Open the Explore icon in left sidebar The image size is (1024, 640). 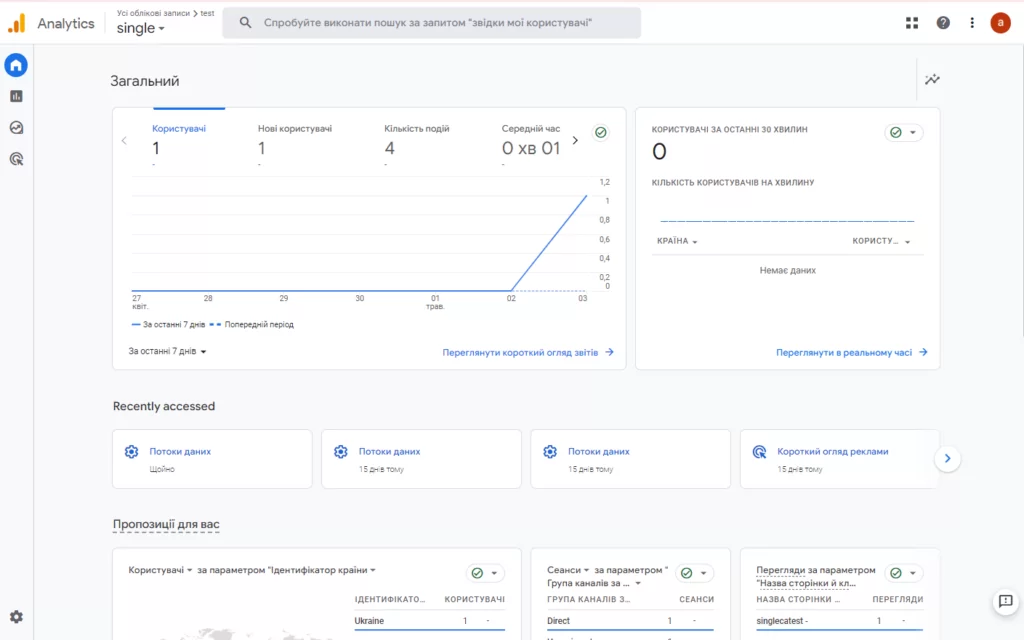coord(16,128)
